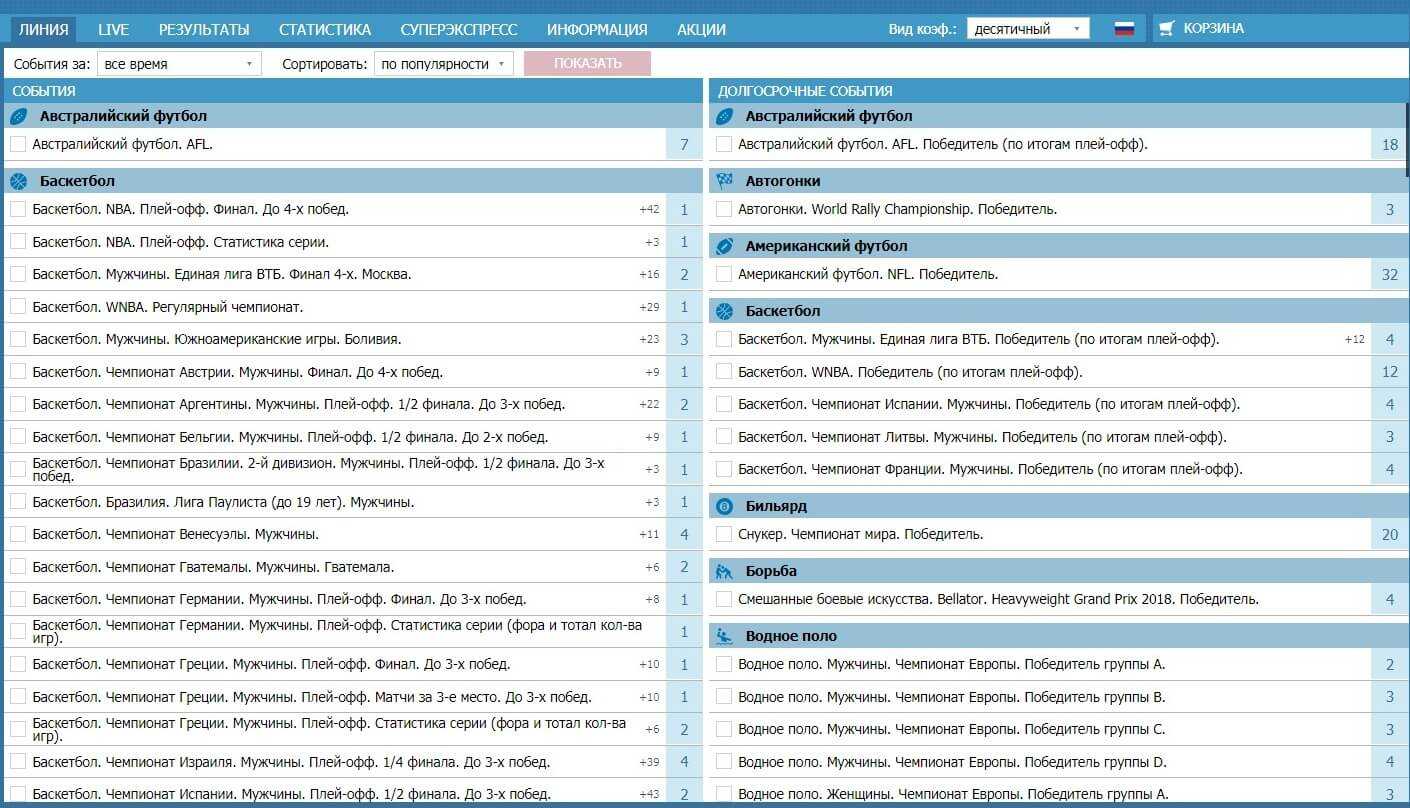Expand +42 markets for NBA Финал
Image resolution: width=1410 pixels, height=808 pixels.
[649, 209]
